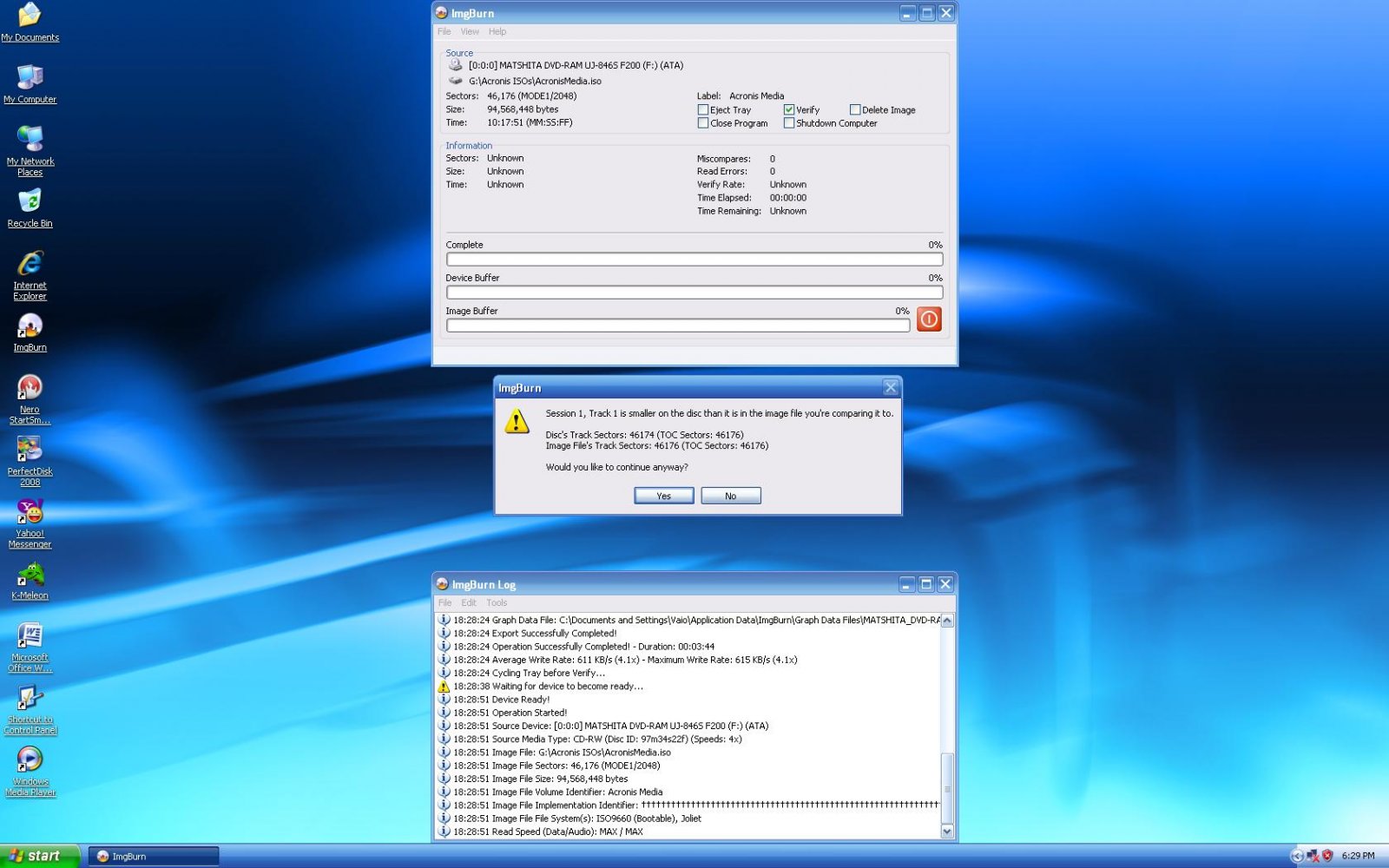This screenshot has width=1389, height=868.
Task: Enable the Shutdown Computer checkbox
Action: click(789, 123)
